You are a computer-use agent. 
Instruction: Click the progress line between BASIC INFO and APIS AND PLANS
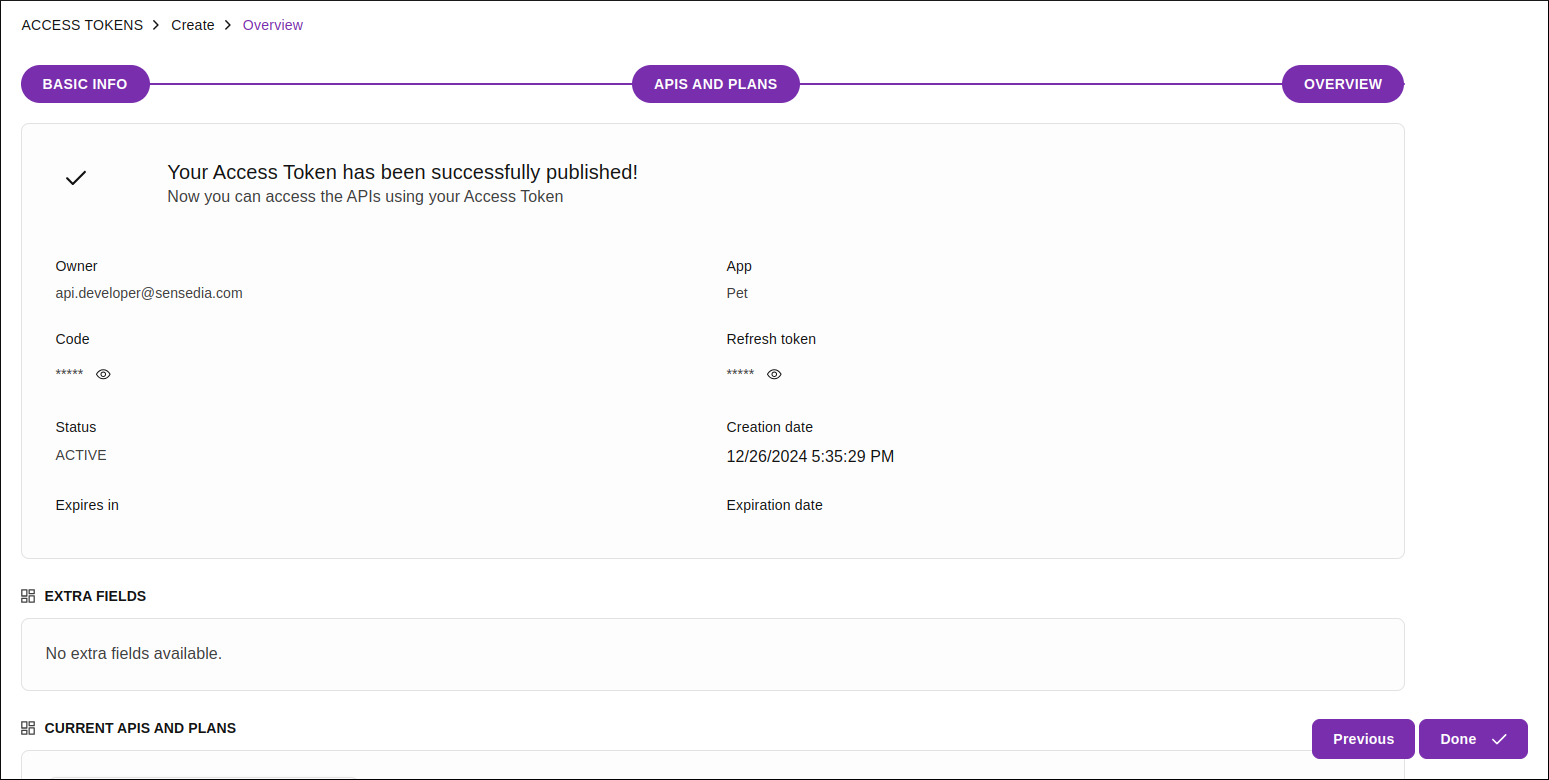pyautogui.click(x=390, y=84)
